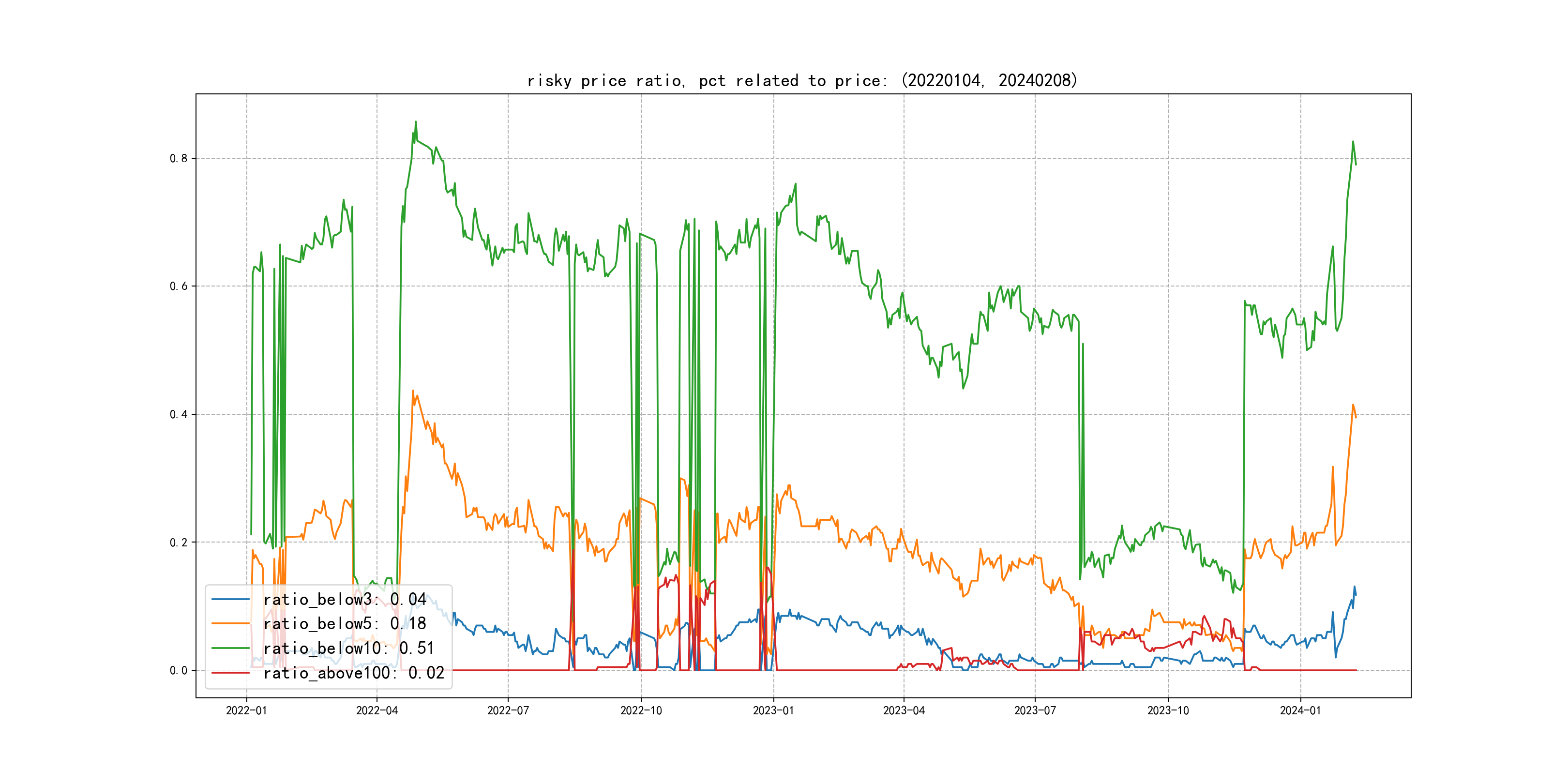This screenshot has height=784, width=1568.
Task: Click the 2023-10 x-axis tick label
Action: click(x=1168, y=710)
